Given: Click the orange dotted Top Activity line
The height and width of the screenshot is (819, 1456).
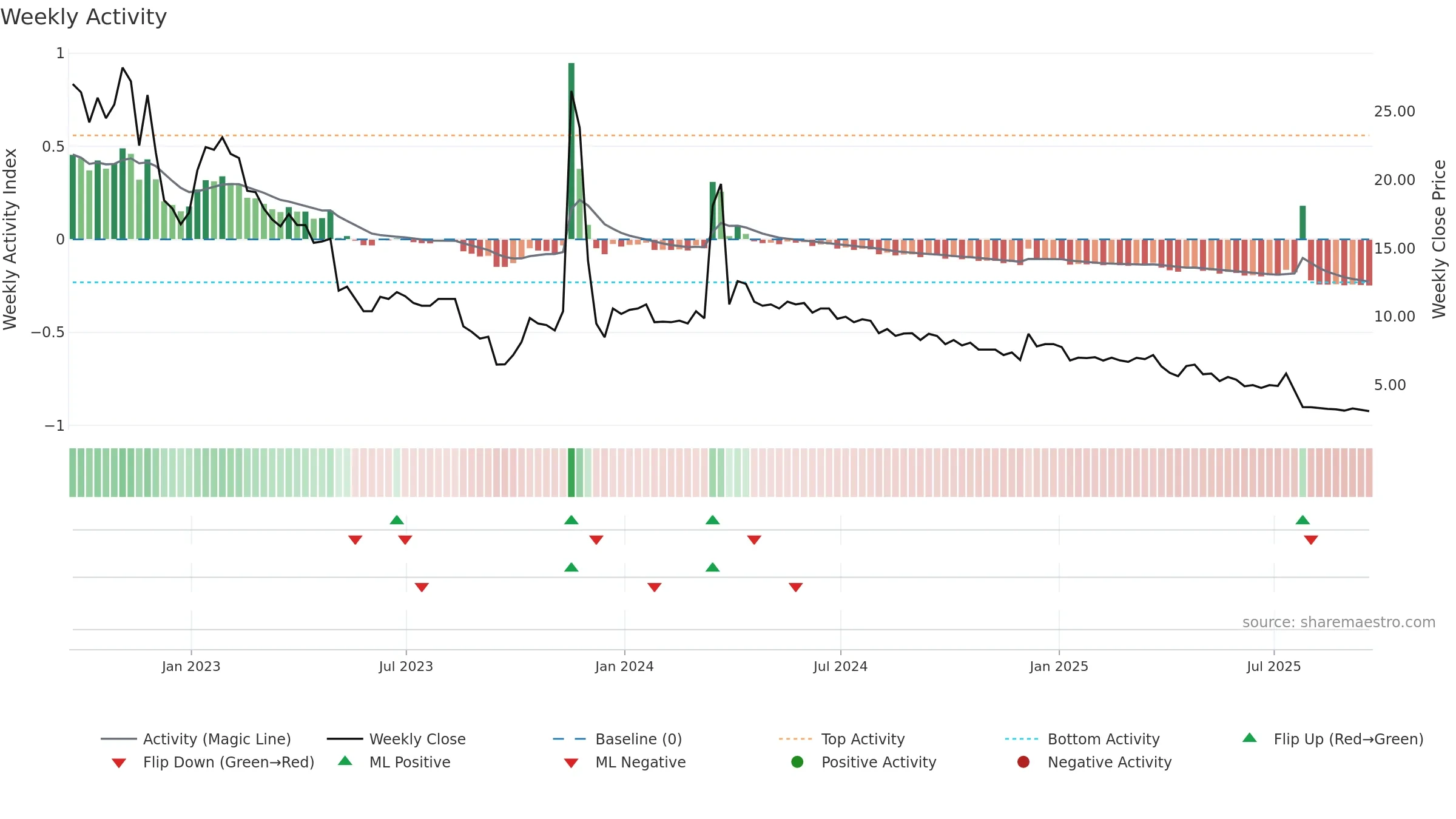Looking at the screenshot, I should tap(721, 135).
